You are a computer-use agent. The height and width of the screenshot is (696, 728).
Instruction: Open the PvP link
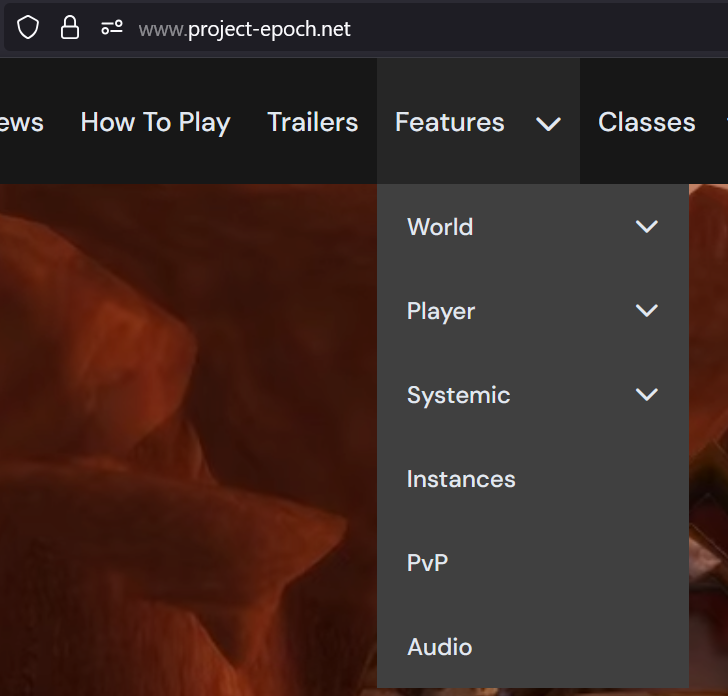tap(427, 563)
